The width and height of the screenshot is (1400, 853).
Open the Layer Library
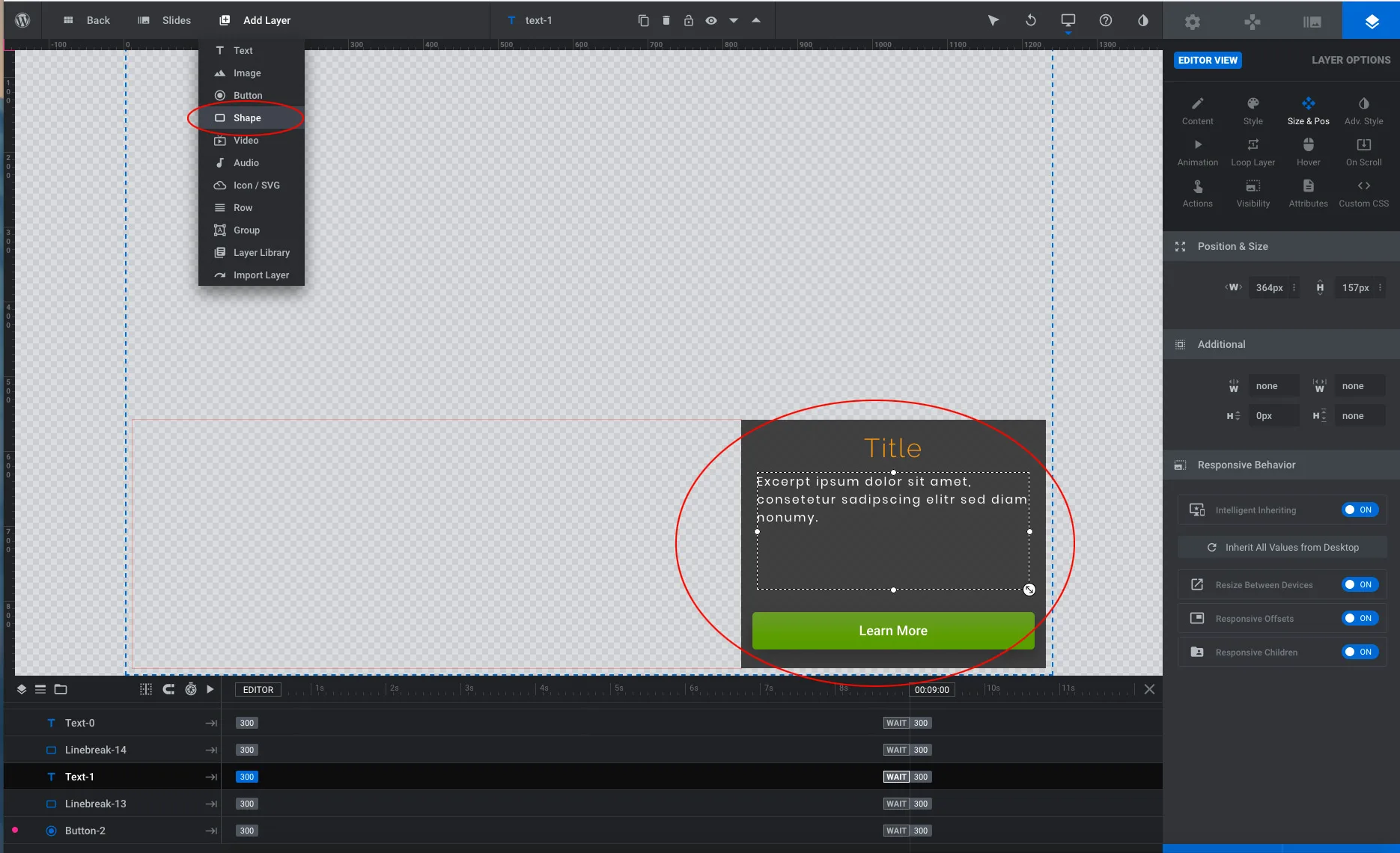[252, 252]
